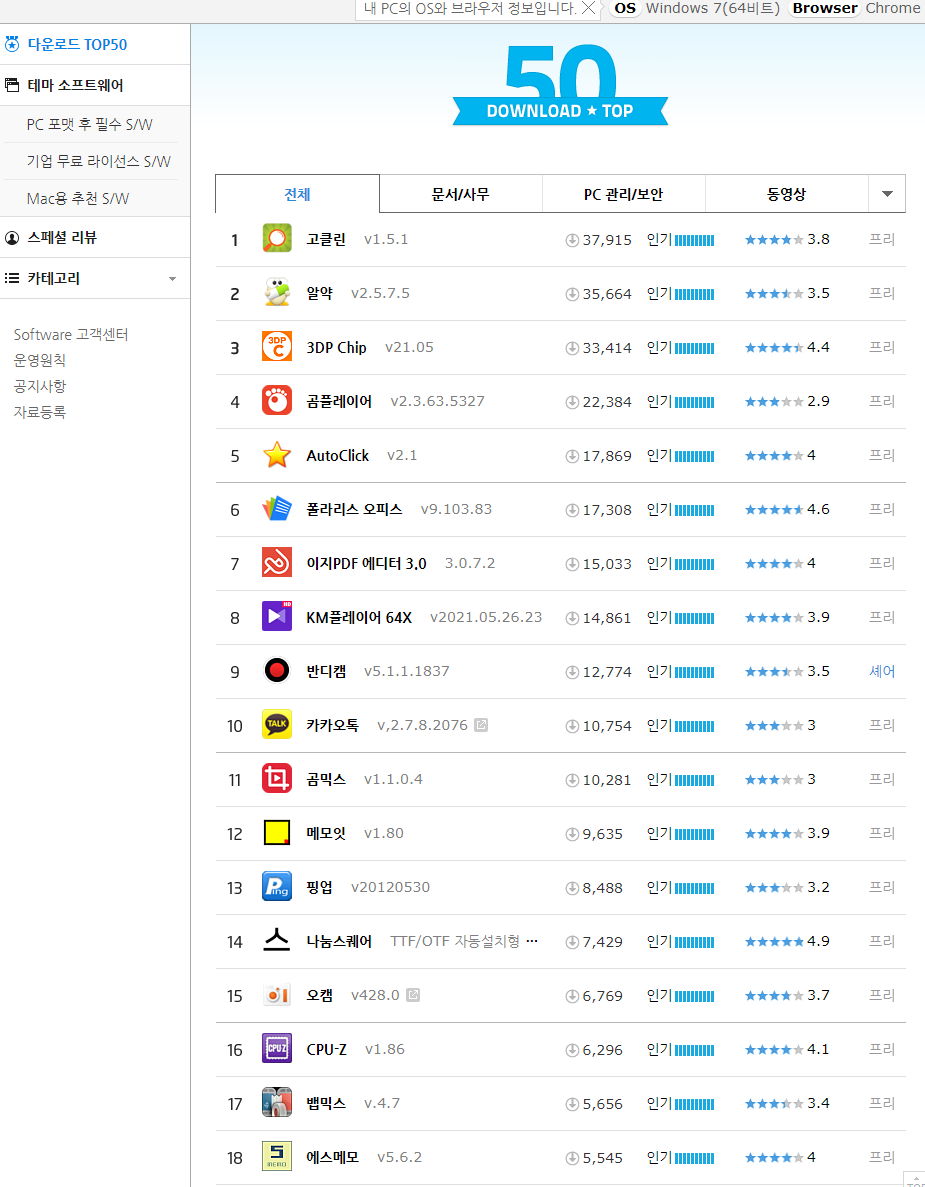Click the 폴라리스 오피스 icon

(277, 509)
